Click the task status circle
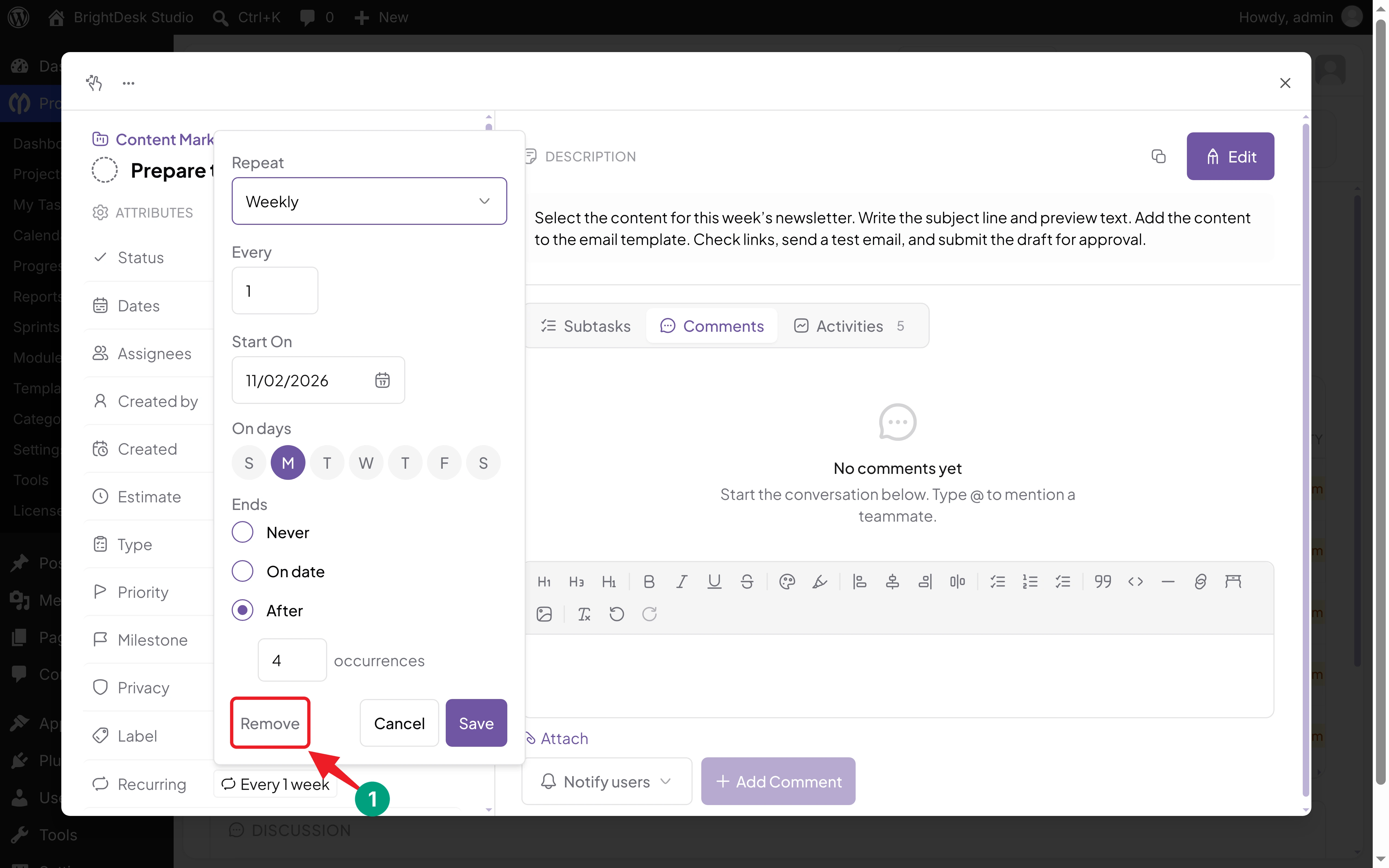The width and height of the screenshot is (1389, 868). pyautogui.click(x=104, y=171)
